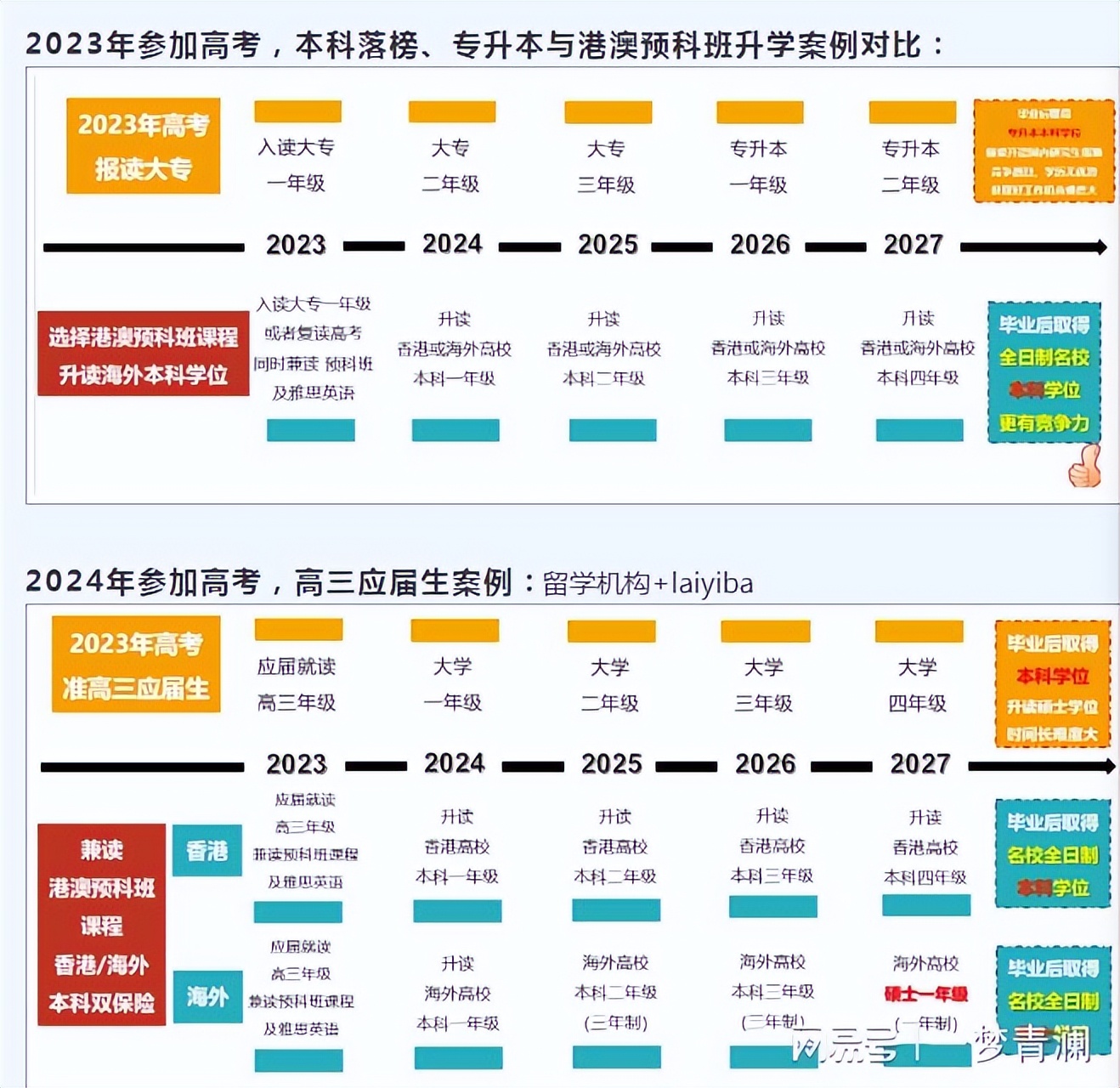Select the dashed orange box after 专升本 二年级
Image resolution: width=1120 pixels, height=1088 pixels.
pos(1044,151)
